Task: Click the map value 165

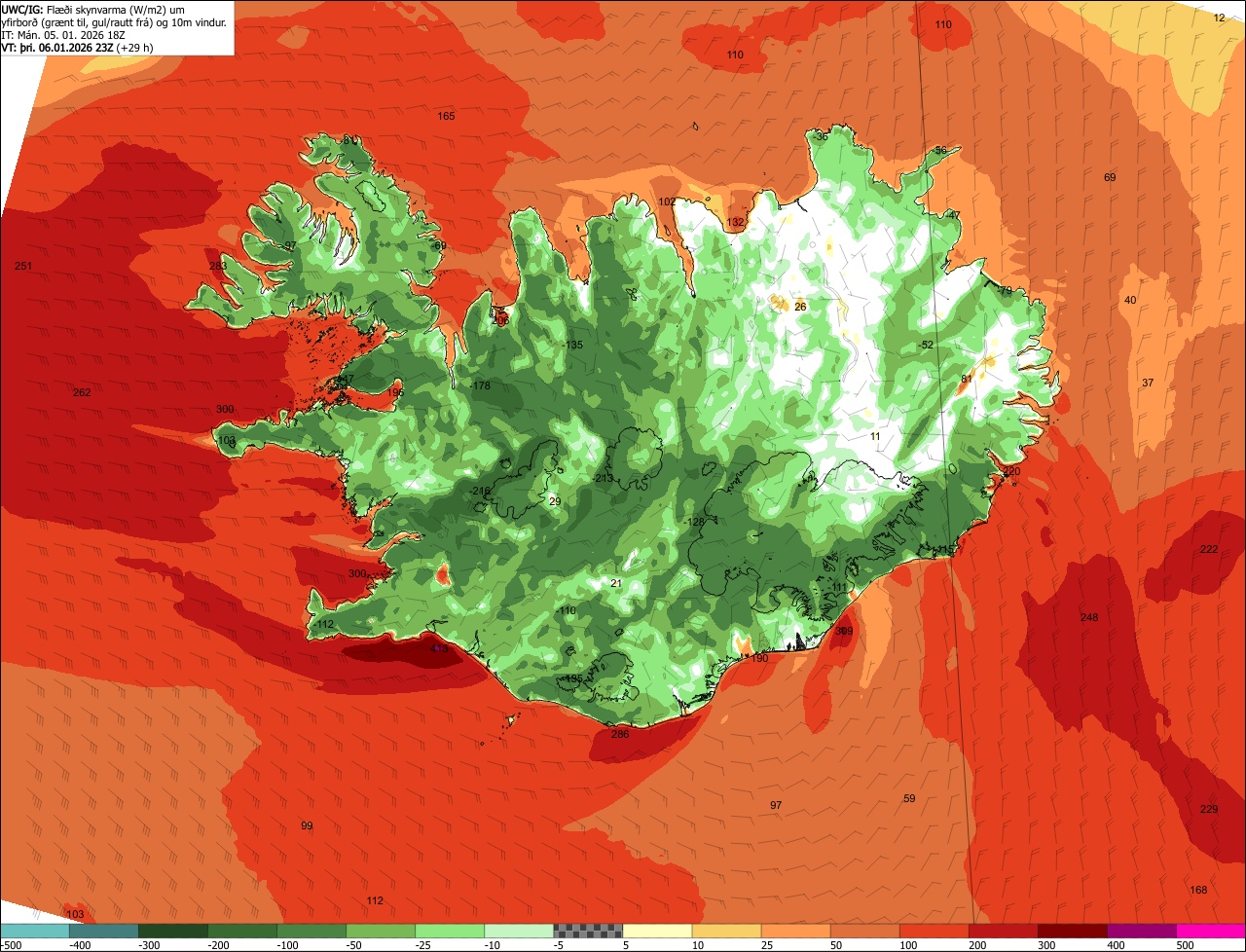Action: coord(446,117)
